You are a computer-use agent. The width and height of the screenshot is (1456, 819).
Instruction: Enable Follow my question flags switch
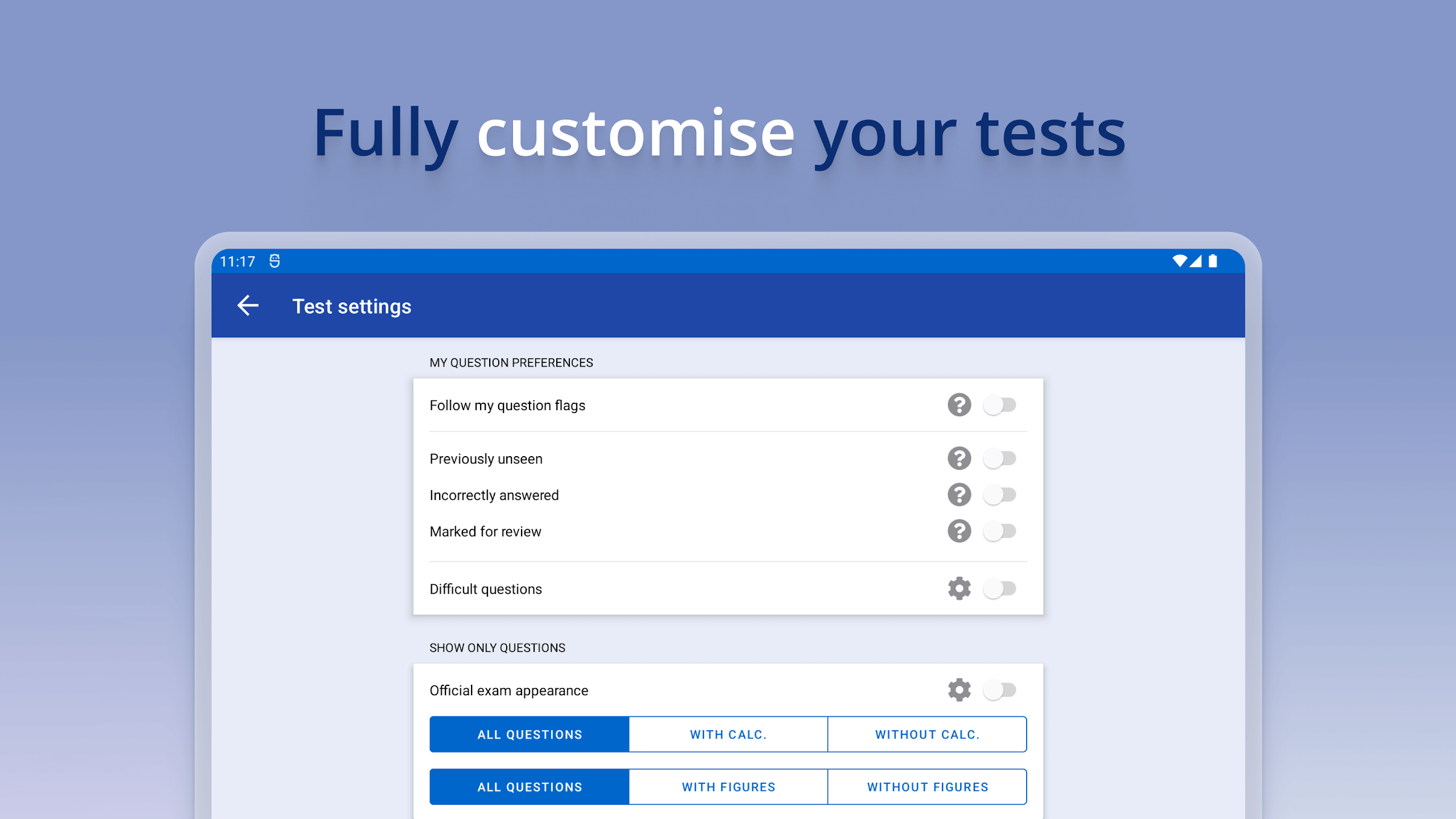1000,405
